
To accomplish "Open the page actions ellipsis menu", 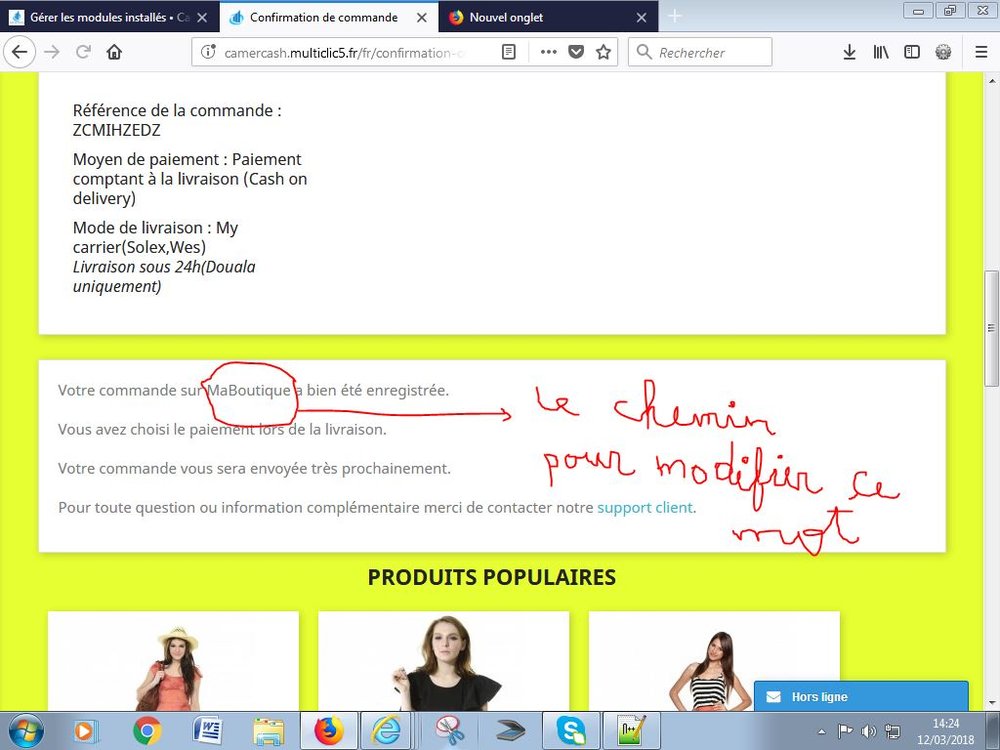I will (x=548, y=51).
